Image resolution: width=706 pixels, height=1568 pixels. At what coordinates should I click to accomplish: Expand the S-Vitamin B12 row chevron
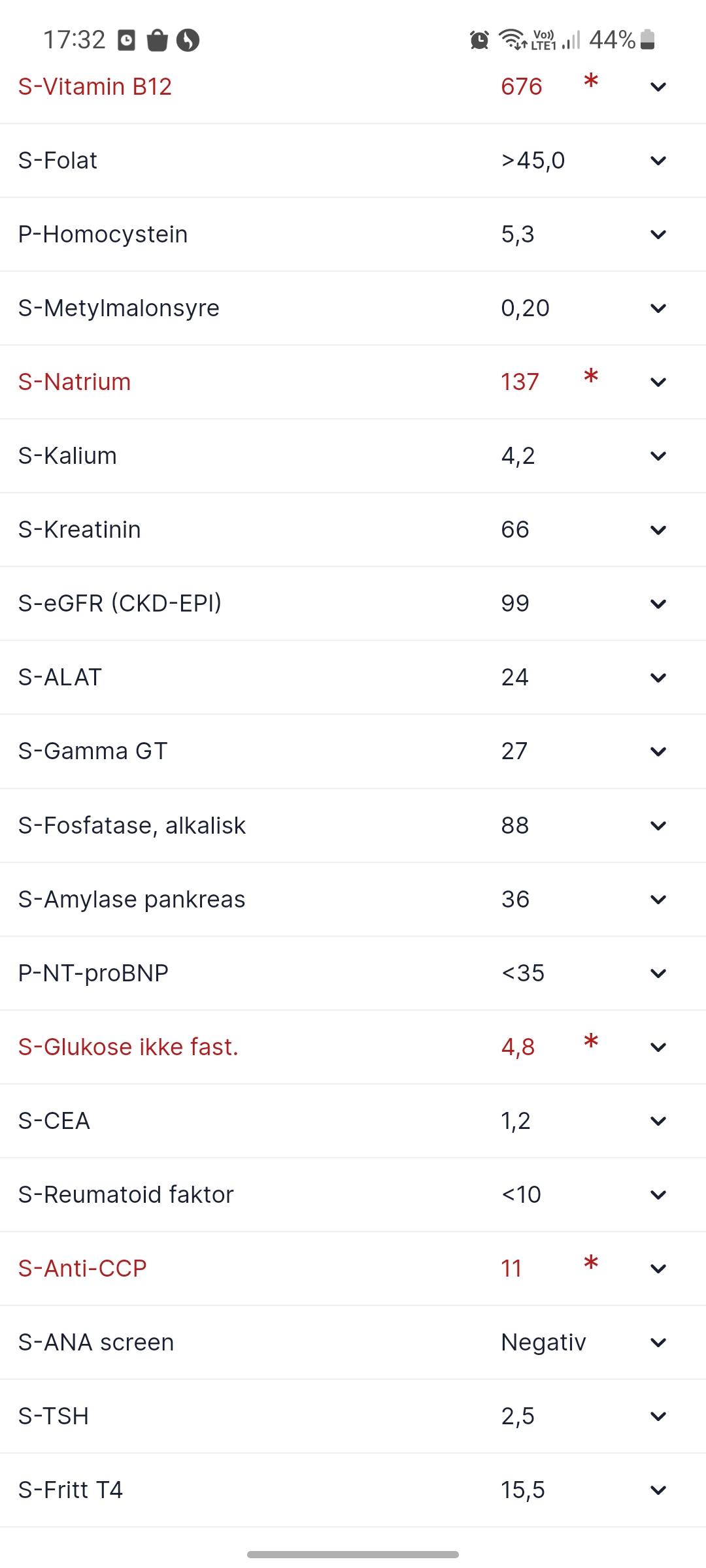pyautogui.click(x=658, y=87)
